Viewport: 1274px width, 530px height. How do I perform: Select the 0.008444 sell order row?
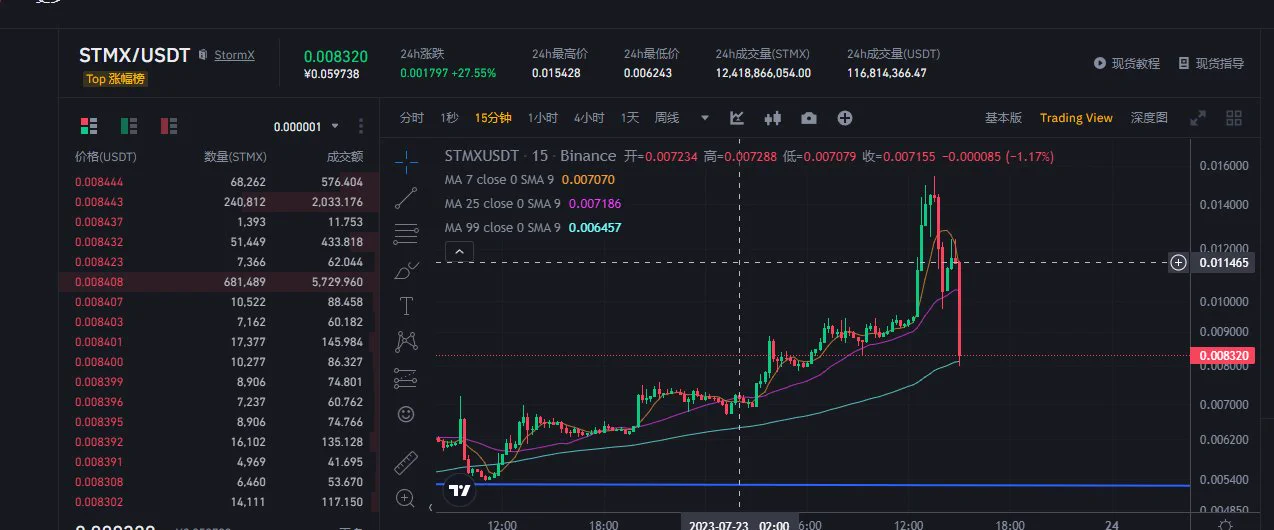[219, 182]
